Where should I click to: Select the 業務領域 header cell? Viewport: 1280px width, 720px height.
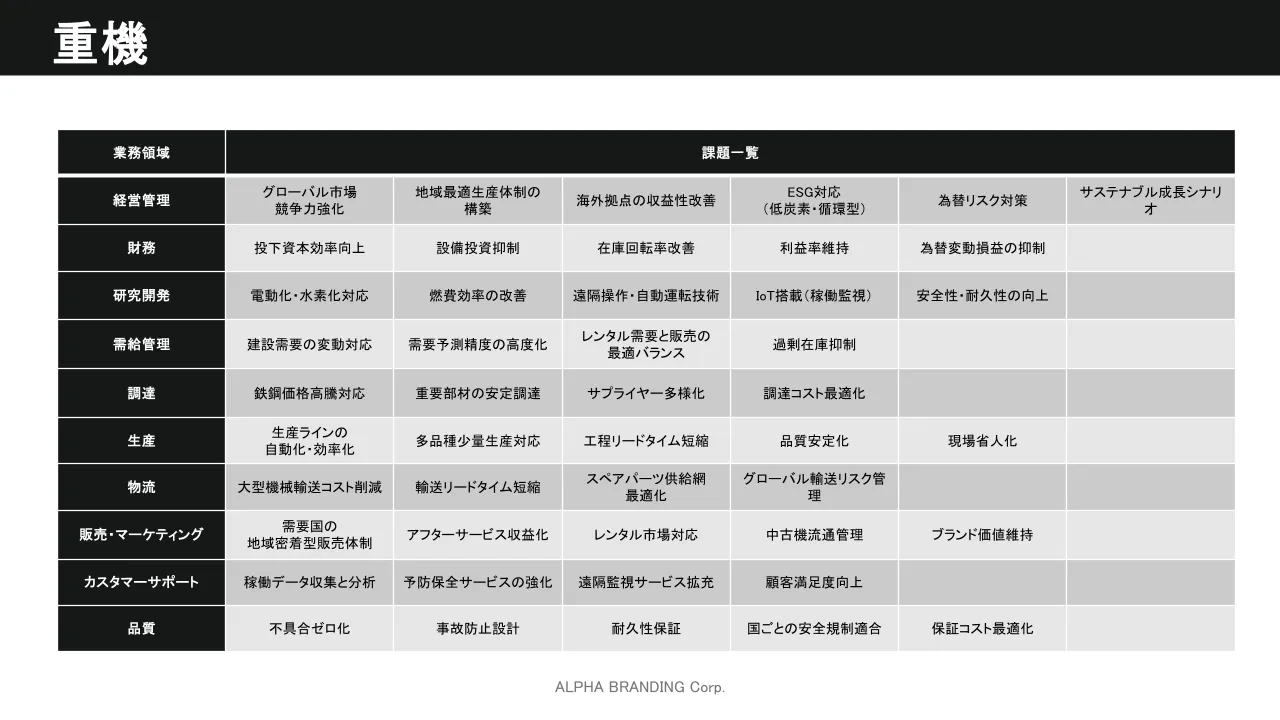pyautogui.click(x=141, y=153)
